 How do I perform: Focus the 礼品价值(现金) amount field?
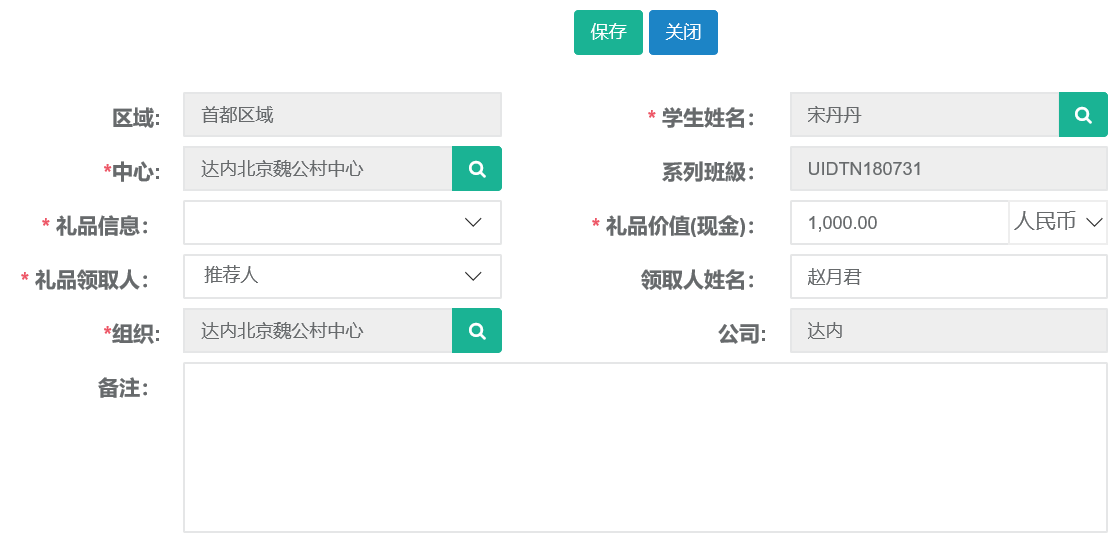point(898,223)
